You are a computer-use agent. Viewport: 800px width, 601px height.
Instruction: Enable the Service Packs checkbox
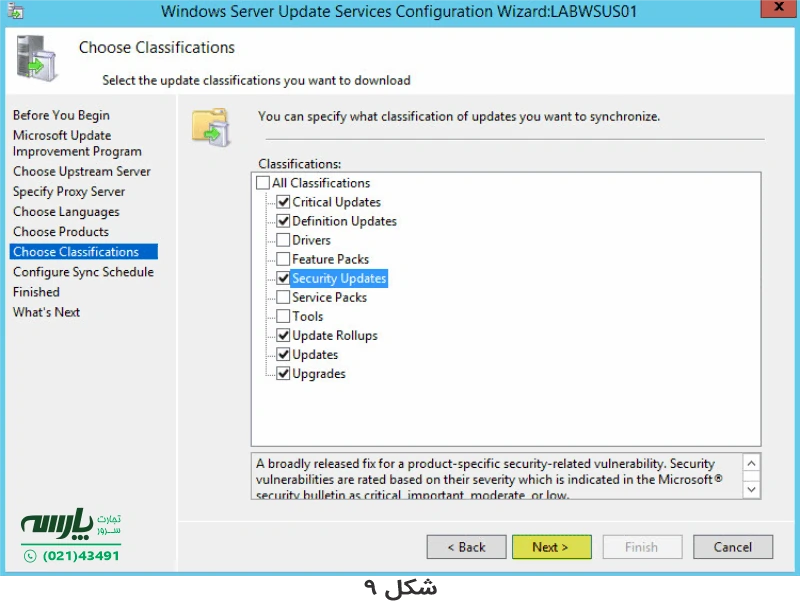[x=283, y=297]
